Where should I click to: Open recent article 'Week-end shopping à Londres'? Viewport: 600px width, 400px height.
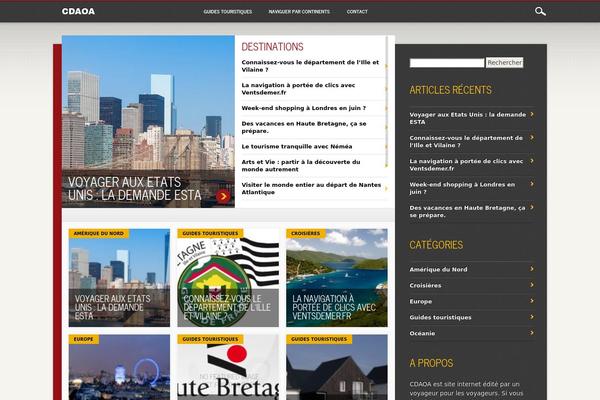click(462, 188)
